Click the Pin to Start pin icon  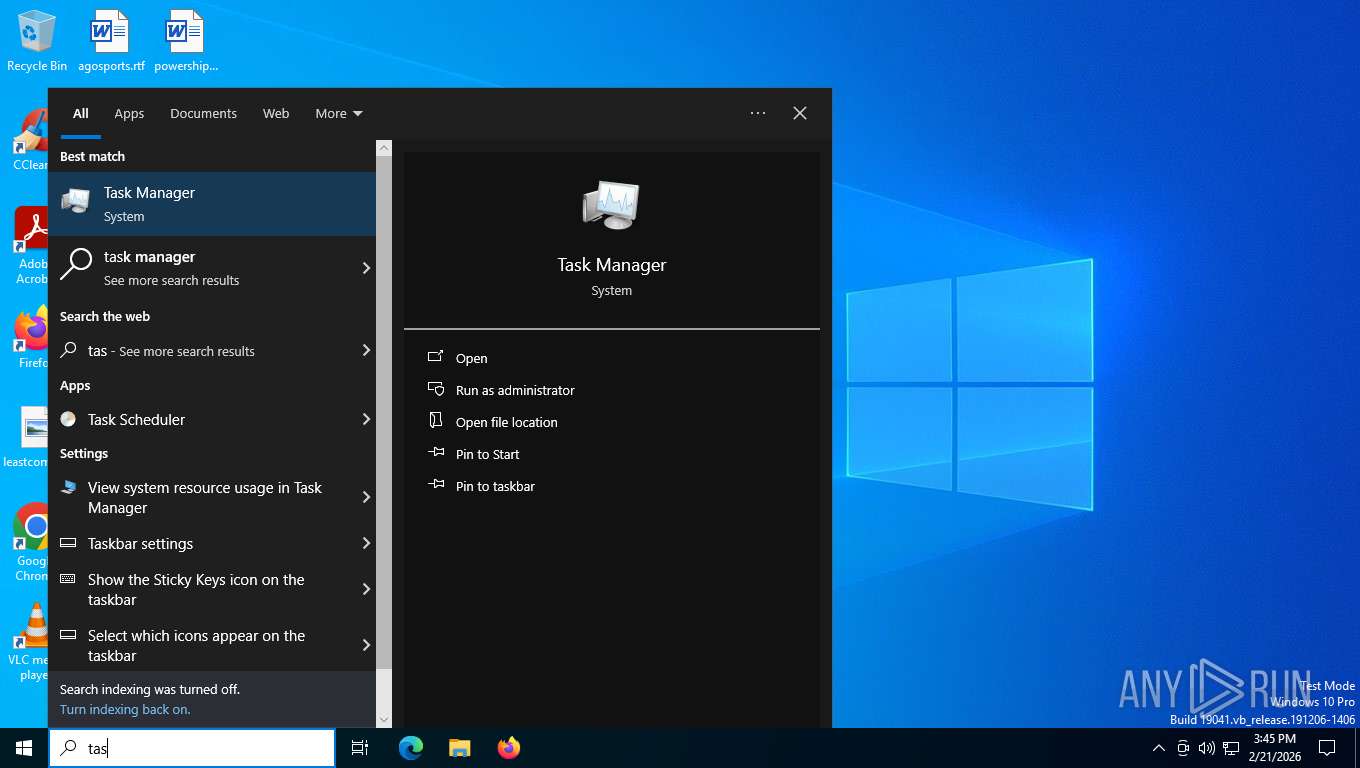pyautogui.click(x=435, y=453)
